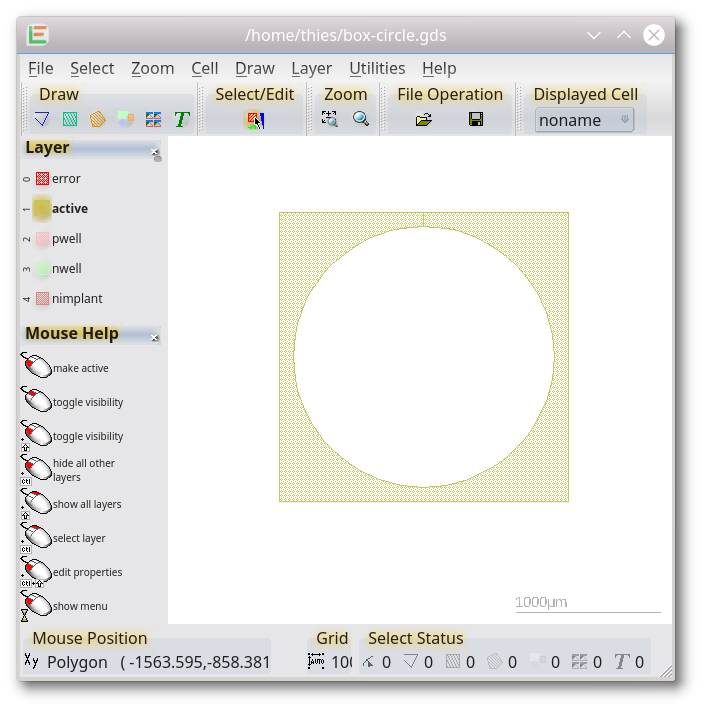Select the nwell layer name
The height and width of the screenshot is (710, 704).
(67, 269)
